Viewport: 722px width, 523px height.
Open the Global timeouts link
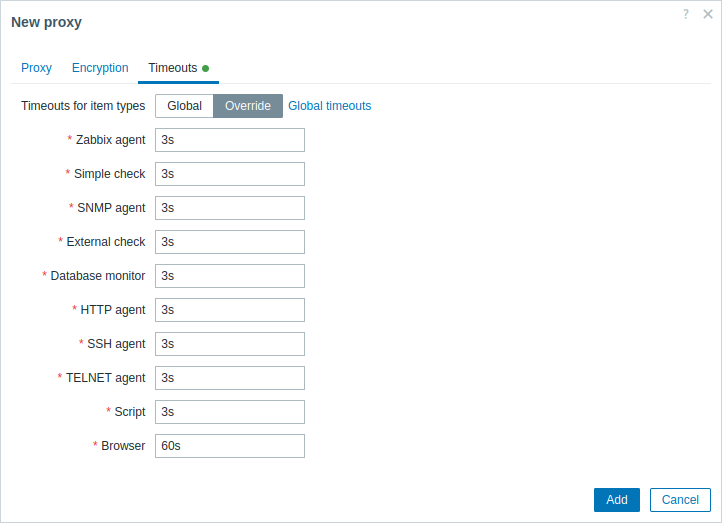pyautogui.click(x=330, y=106)
